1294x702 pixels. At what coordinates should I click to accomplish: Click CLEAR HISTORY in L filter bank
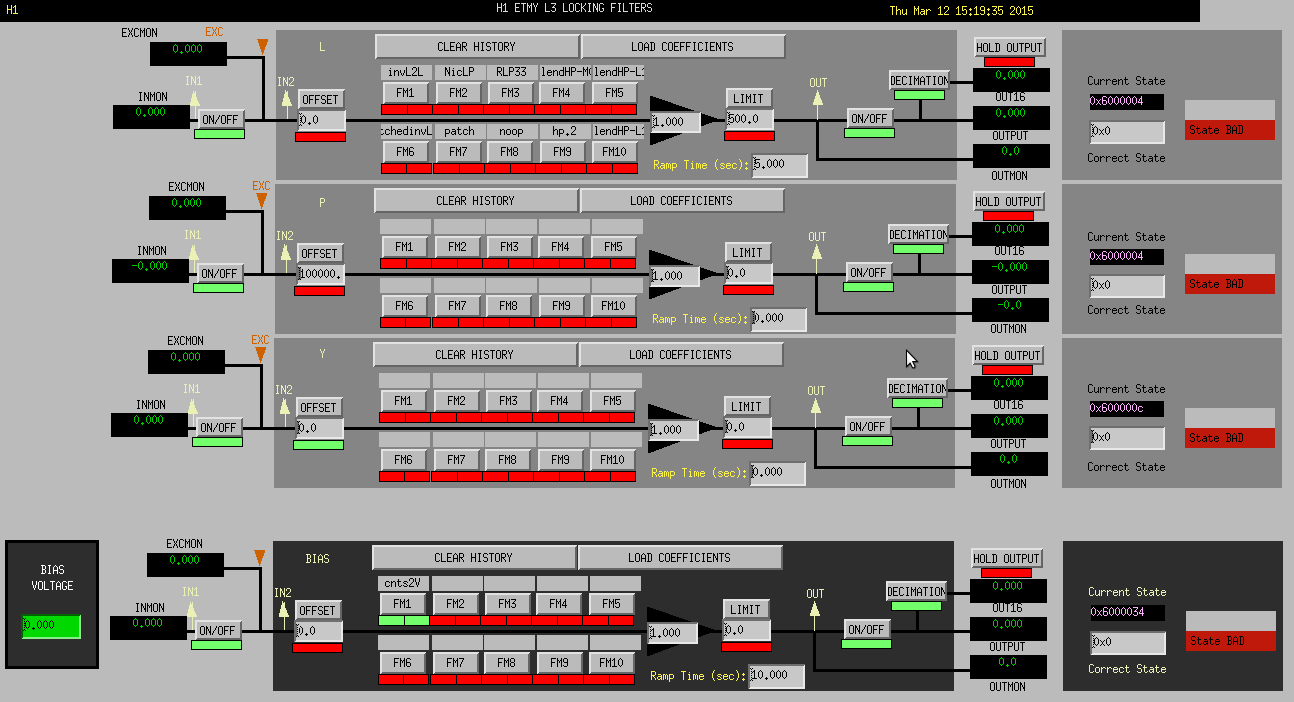(x=477, y=47)
